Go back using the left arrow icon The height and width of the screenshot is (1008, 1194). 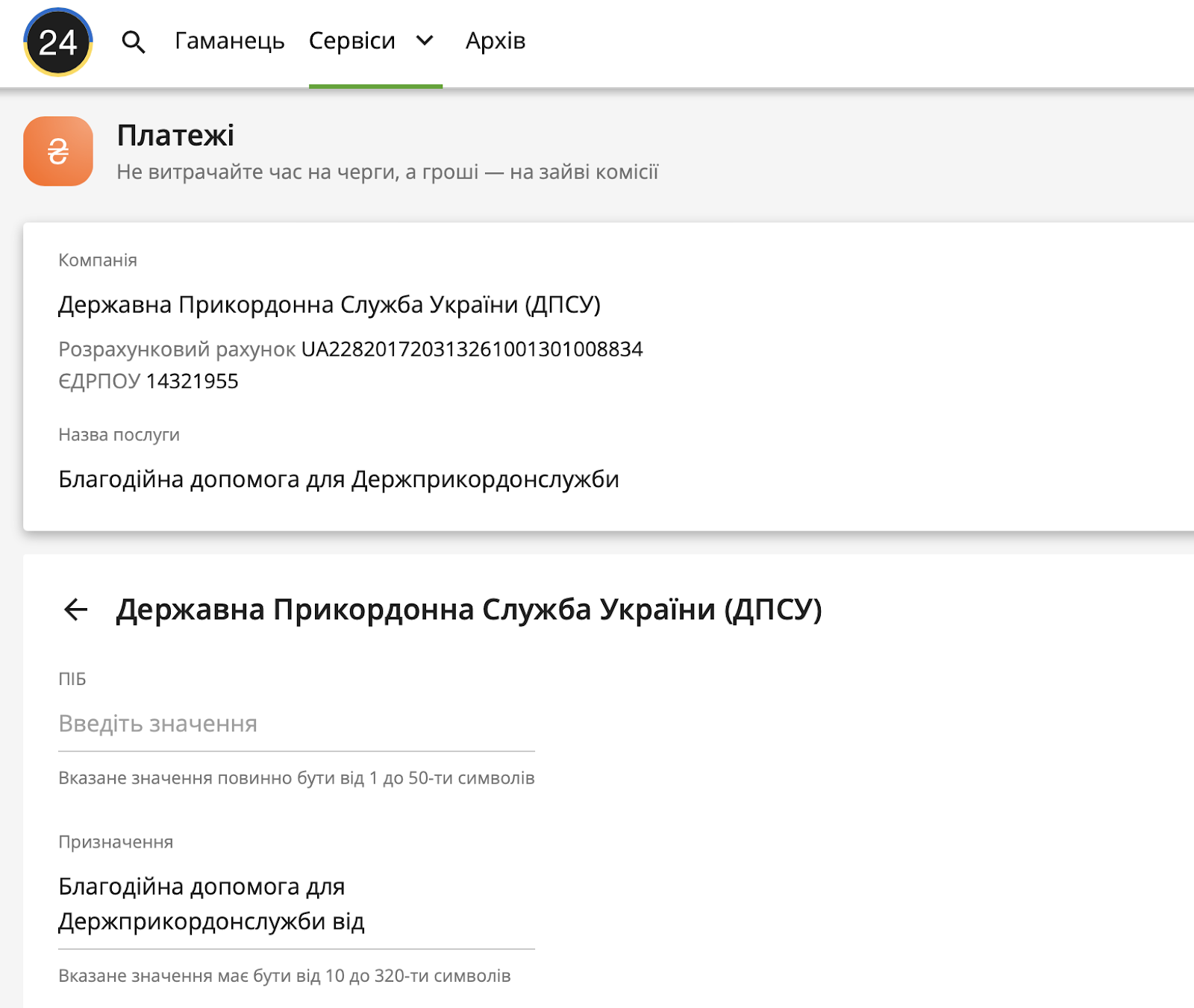click(76, 610)
